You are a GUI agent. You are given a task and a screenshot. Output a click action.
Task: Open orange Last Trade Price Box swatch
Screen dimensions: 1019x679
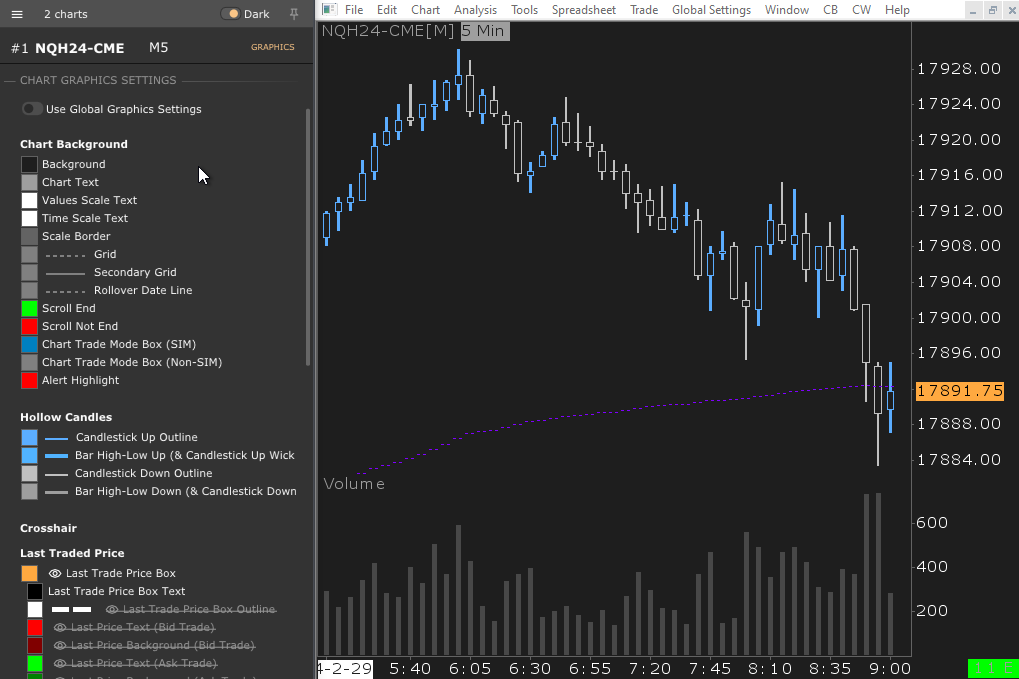(29, 573)
